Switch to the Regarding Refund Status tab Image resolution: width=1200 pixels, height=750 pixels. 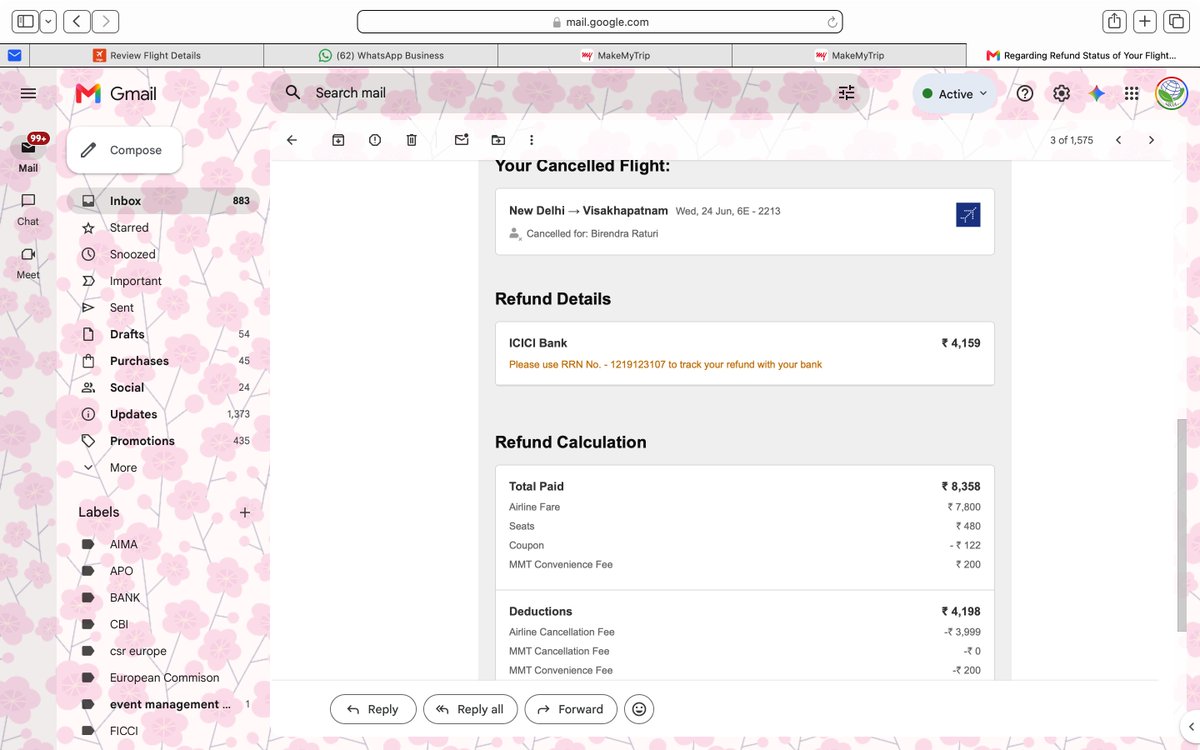[1083, 55]
